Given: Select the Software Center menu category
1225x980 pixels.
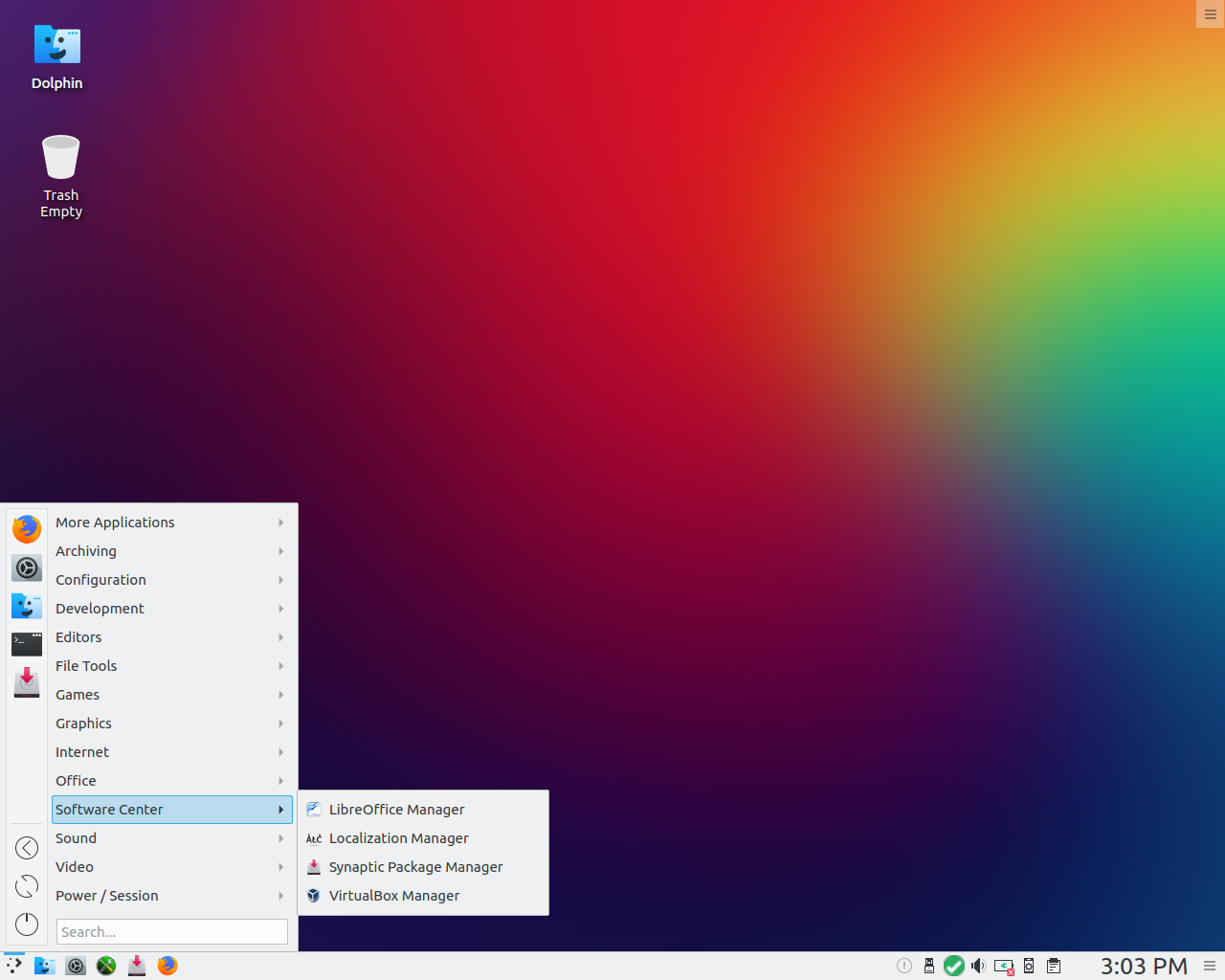Looking at the screenshot, I should click(x=172, y=810).
